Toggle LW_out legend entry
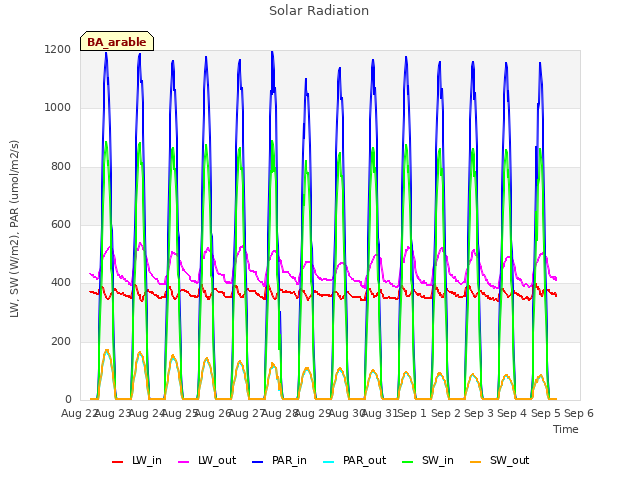The width and height of the screenshot is (640, 480). pyautogui.click(x=207, y=461)
